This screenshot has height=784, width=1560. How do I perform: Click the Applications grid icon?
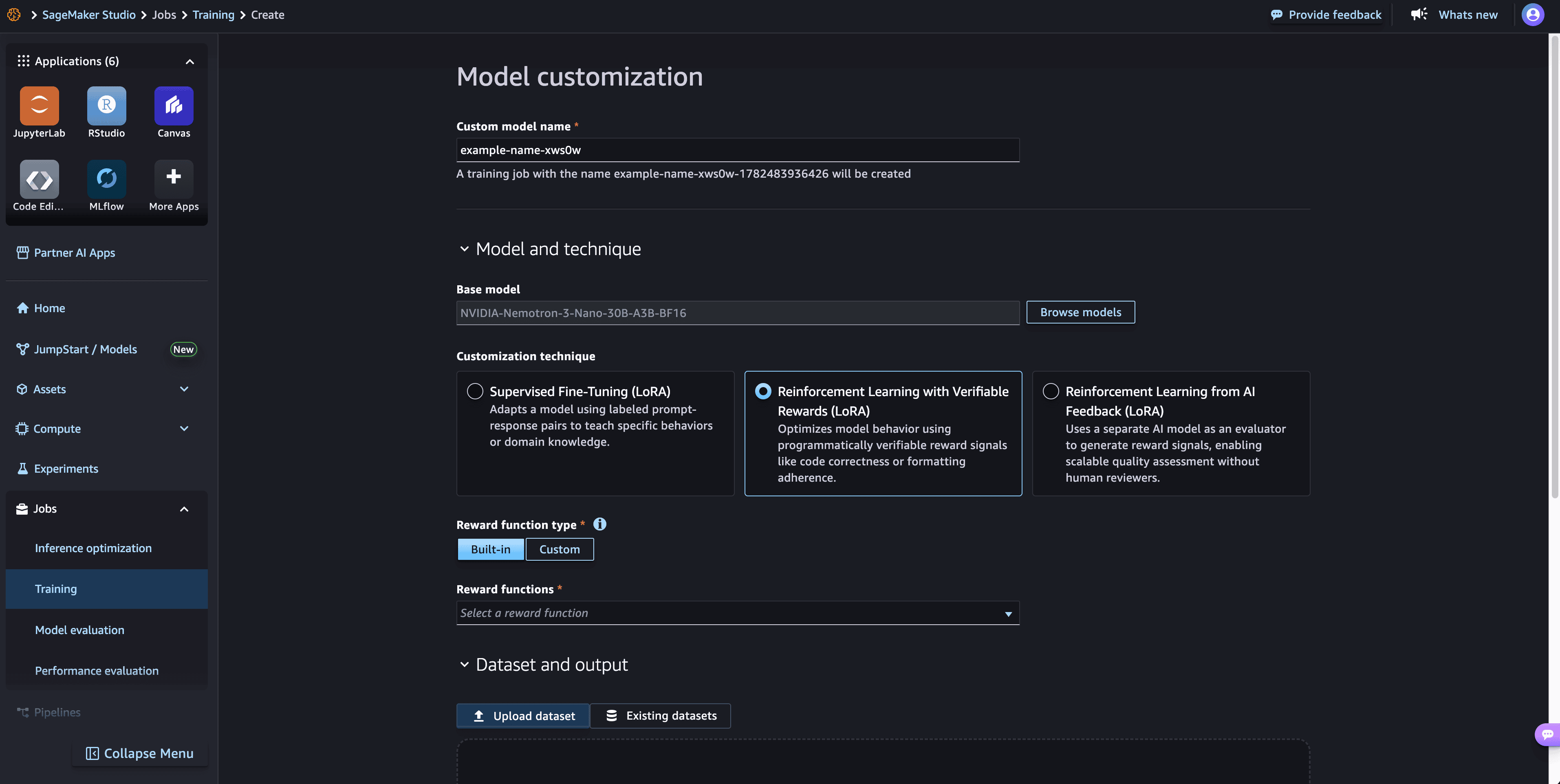(x=24, y=61)
